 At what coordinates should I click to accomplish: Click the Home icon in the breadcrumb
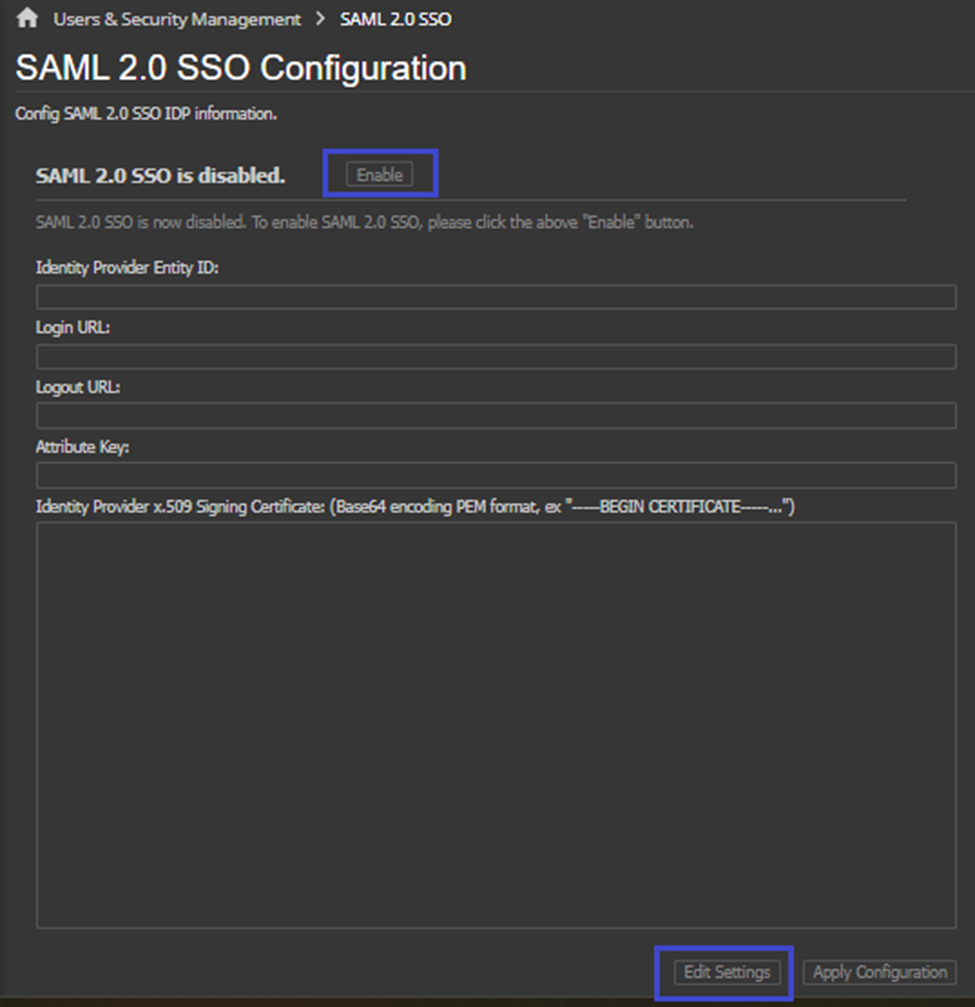tap(27, 18)
